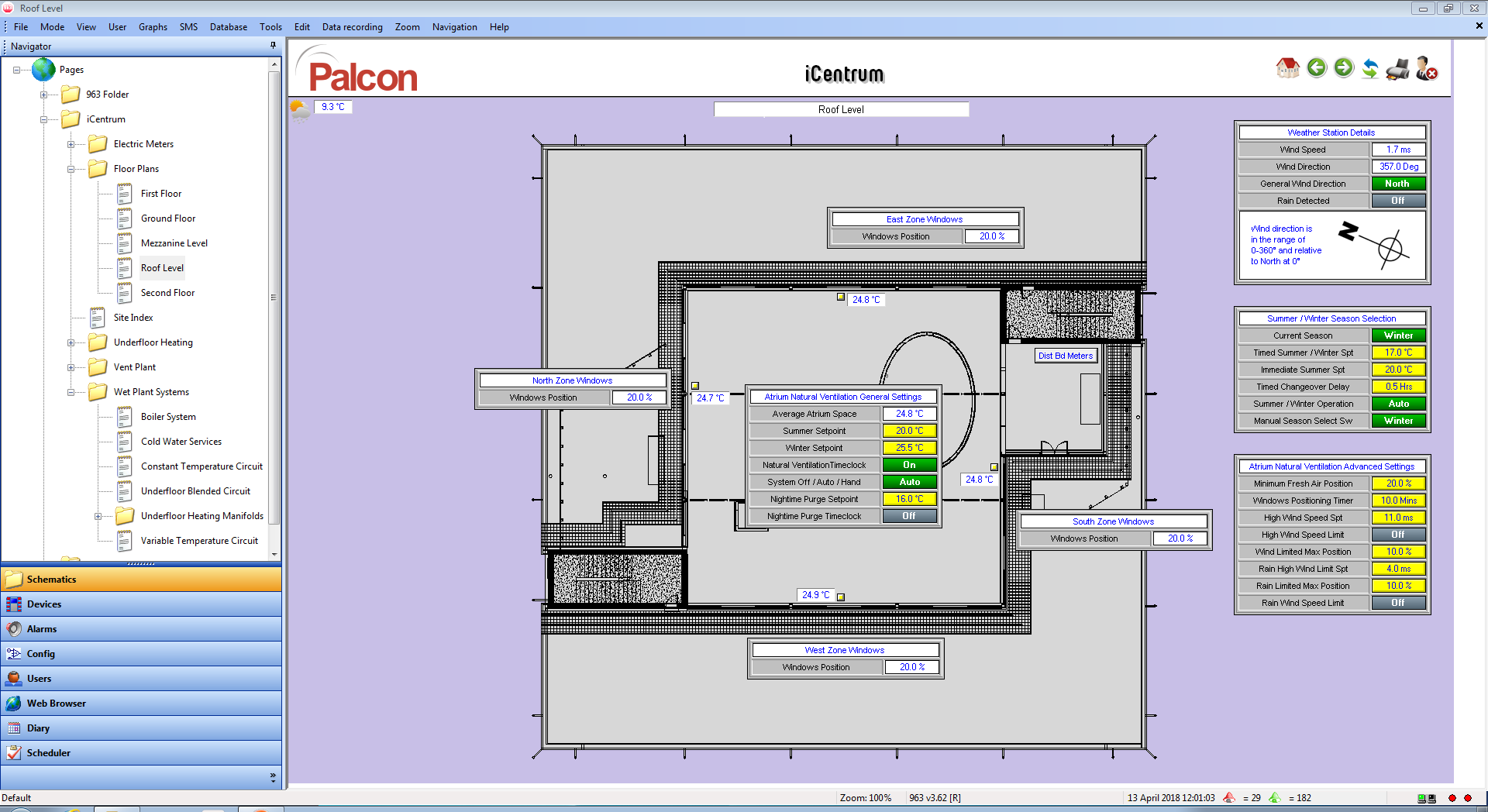
Task: Click the weather icon beside outside temperature
Action: 300,109
